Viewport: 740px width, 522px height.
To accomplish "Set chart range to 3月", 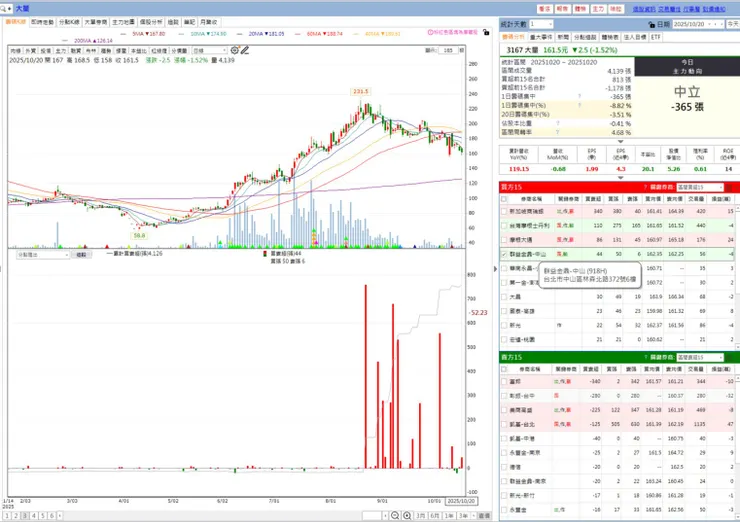I will click(420, 515).
